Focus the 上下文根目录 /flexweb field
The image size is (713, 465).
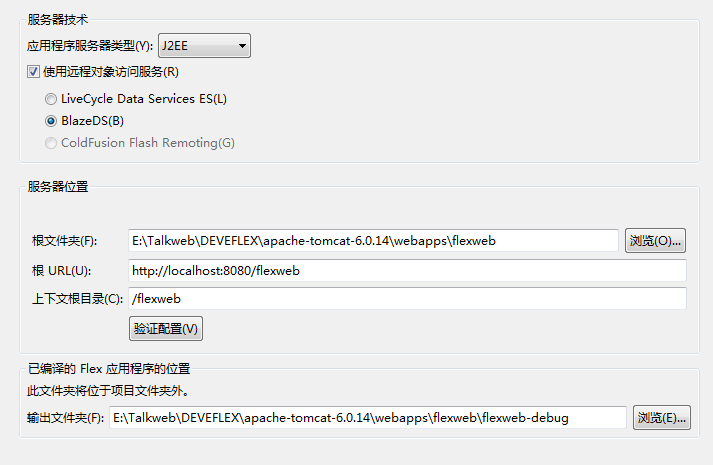tap(407, 298)
